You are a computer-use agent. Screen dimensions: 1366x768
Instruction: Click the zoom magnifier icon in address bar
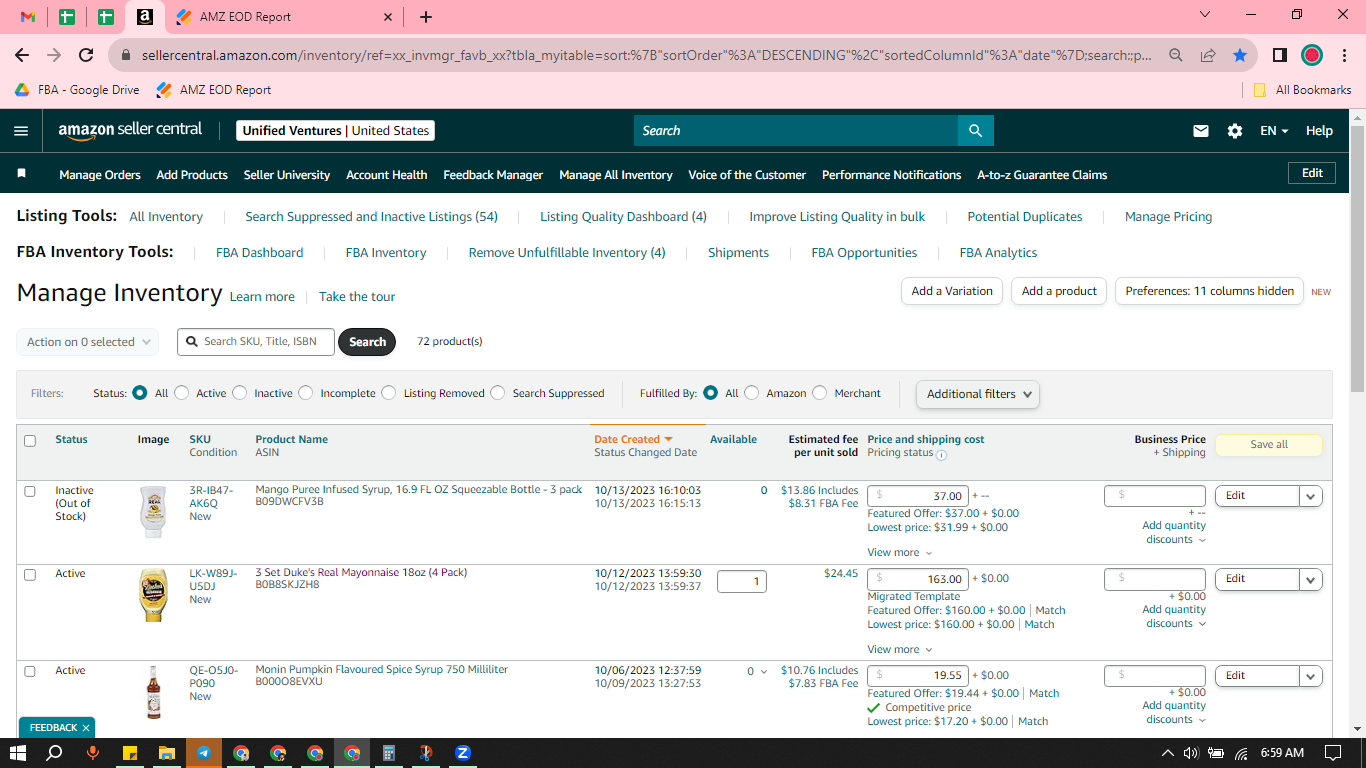[1176, 55]
